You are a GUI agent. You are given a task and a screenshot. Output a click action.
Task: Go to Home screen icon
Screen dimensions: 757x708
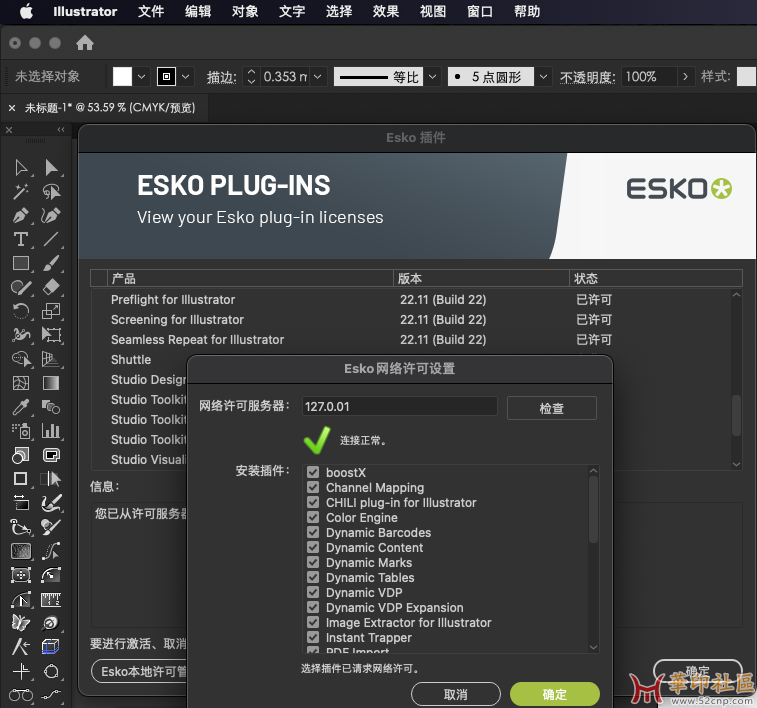click(84, 43)
